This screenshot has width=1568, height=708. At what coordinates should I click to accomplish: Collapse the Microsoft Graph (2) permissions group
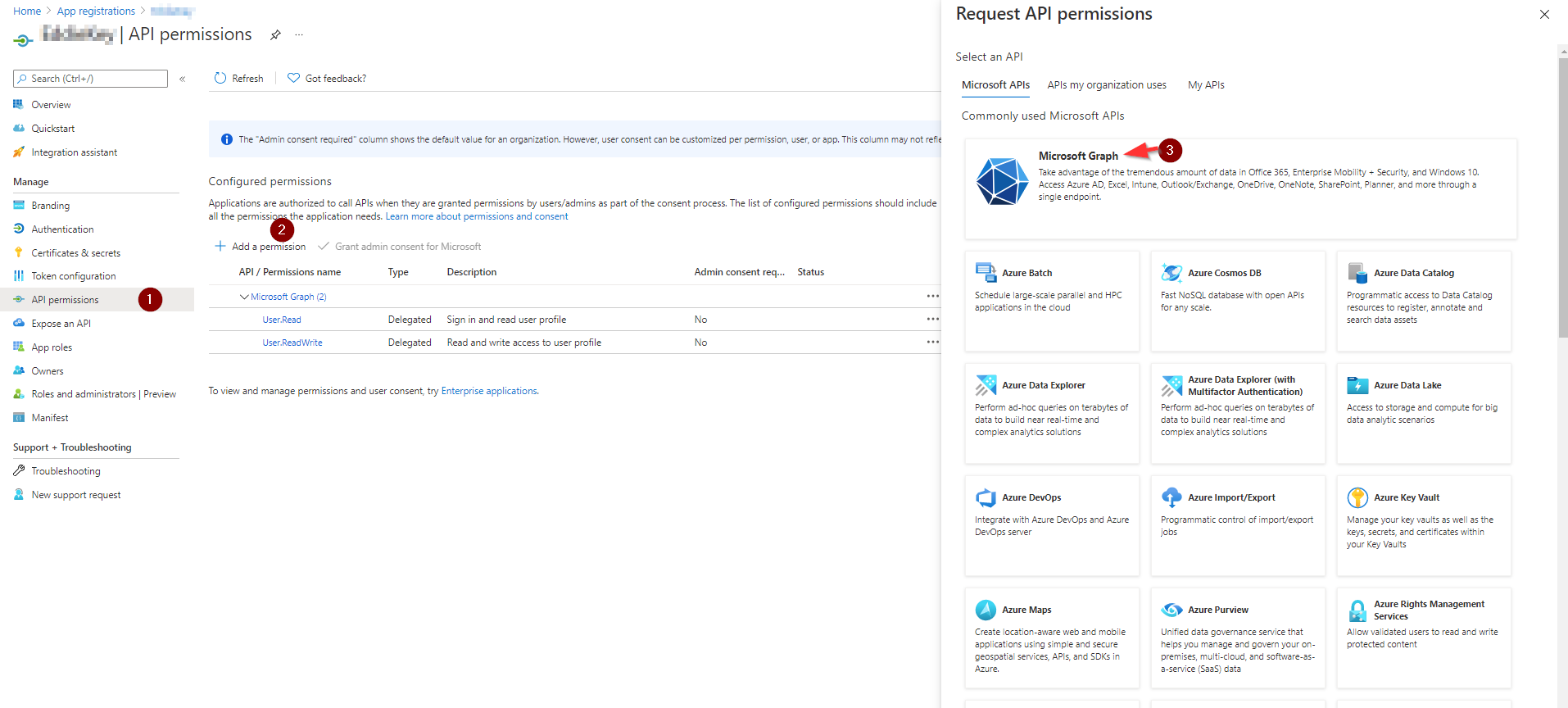pyautogui.click(x=244, y=297)
